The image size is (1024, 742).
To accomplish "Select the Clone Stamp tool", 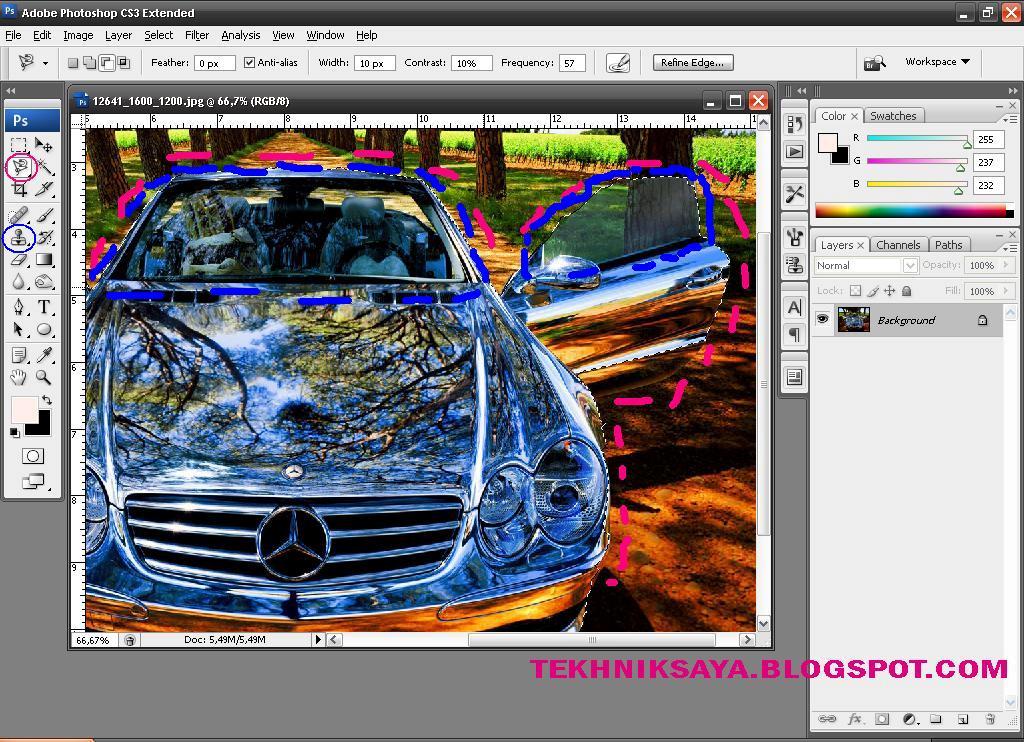I will pos(20,240).
